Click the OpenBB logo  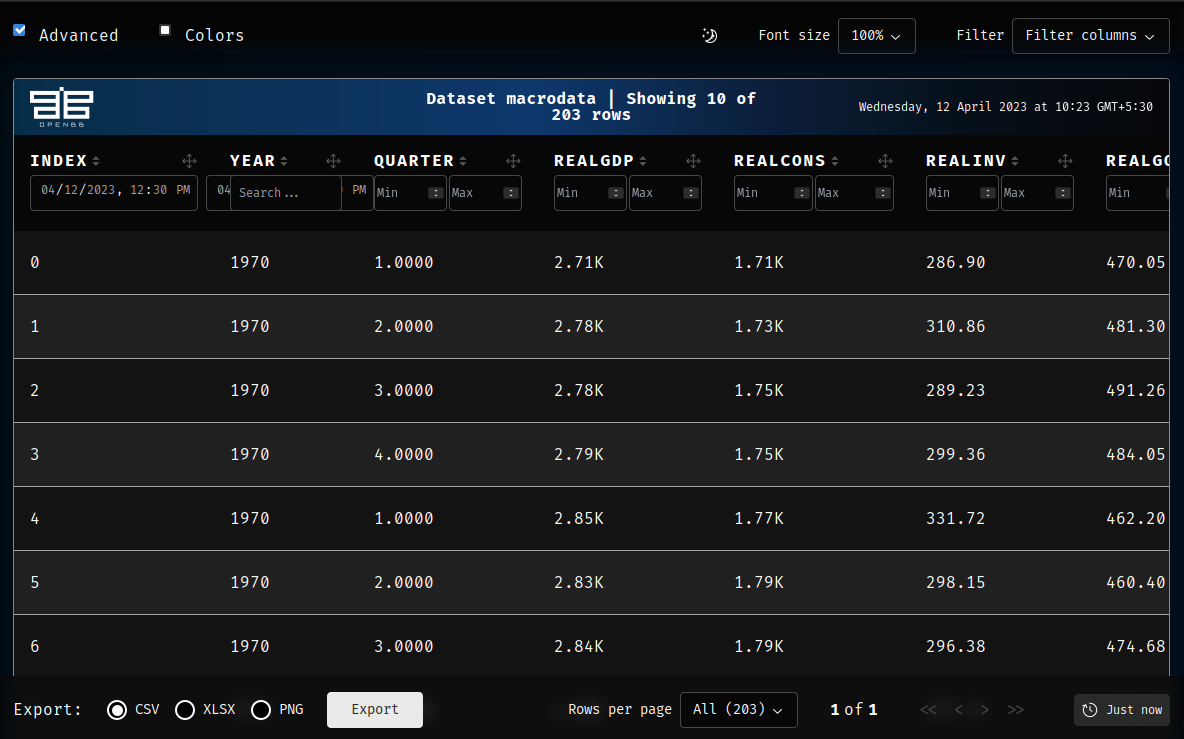coord(61,107)
